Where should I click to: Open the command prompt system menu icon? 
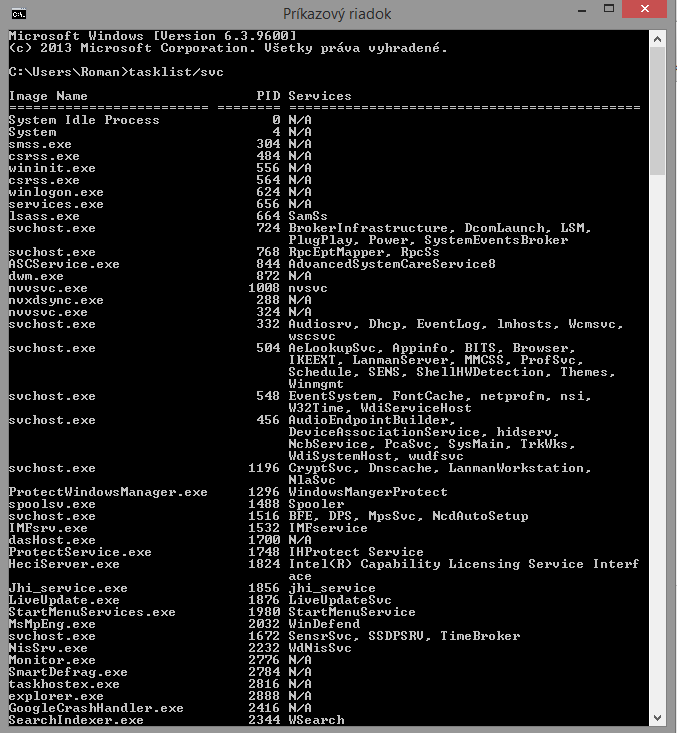coord(19,14)
